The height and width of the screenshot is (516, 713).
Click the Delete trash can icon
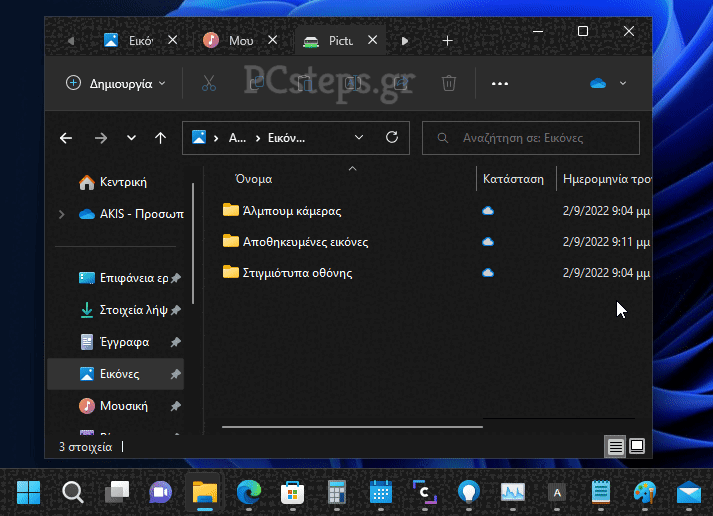tap(449, 84)
